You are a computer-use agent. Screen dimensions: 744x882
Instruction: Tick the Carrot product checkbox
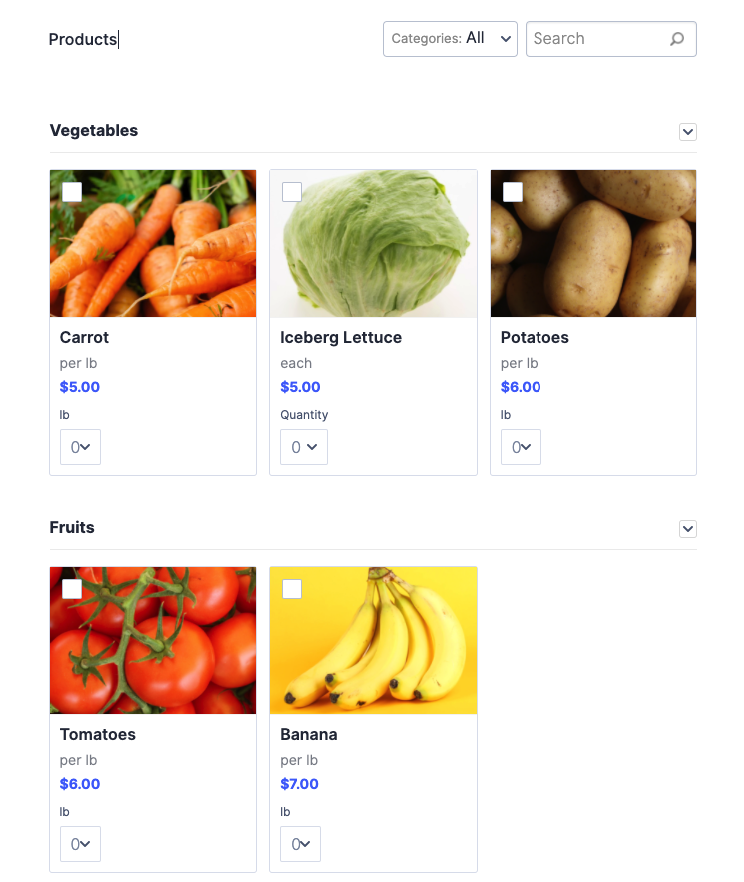pos(72,192)
